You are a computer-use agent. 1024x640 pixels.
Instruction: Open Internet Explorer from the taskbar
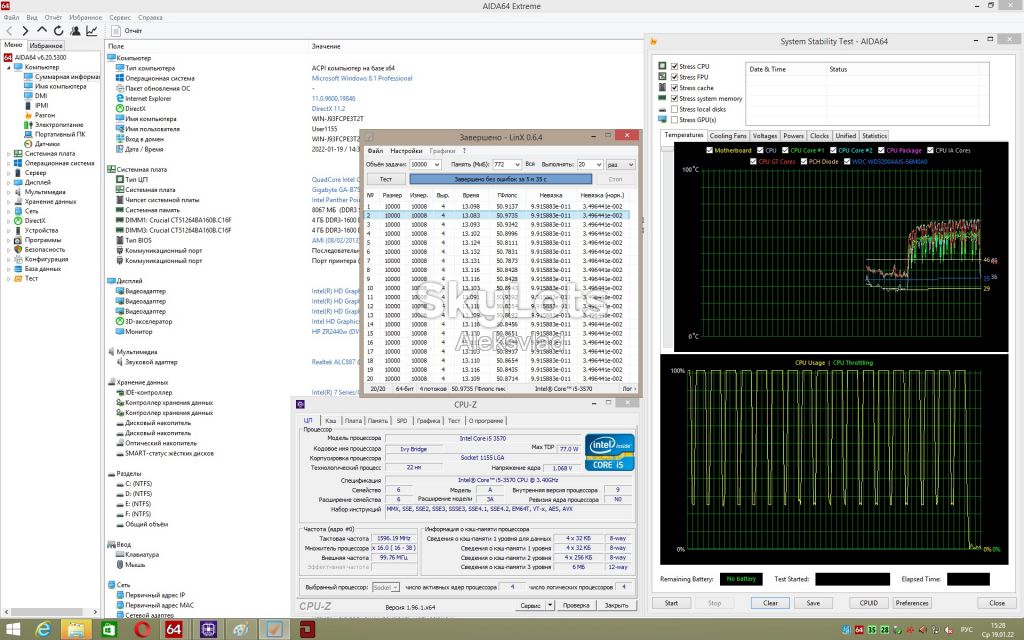point(43,630)
